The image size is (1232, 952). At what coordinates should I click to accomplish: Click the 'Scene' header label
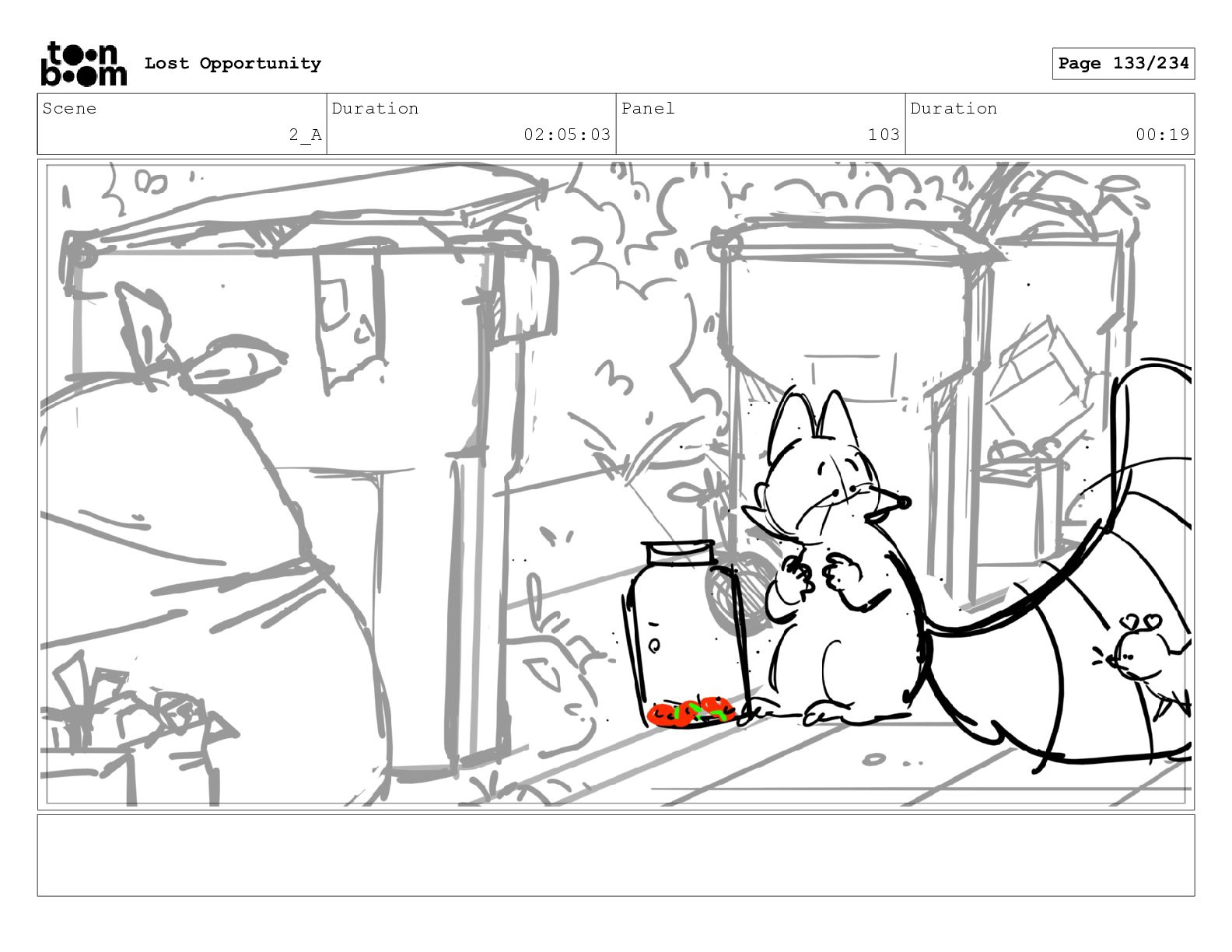(70, 109)
